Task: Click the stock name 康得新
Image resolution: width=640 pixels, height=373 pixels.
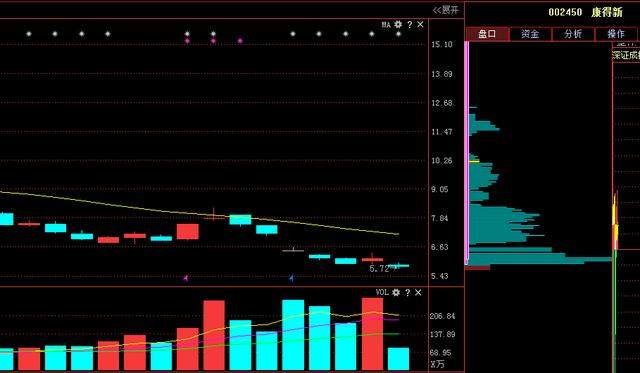Action: (x=607, y=12)
